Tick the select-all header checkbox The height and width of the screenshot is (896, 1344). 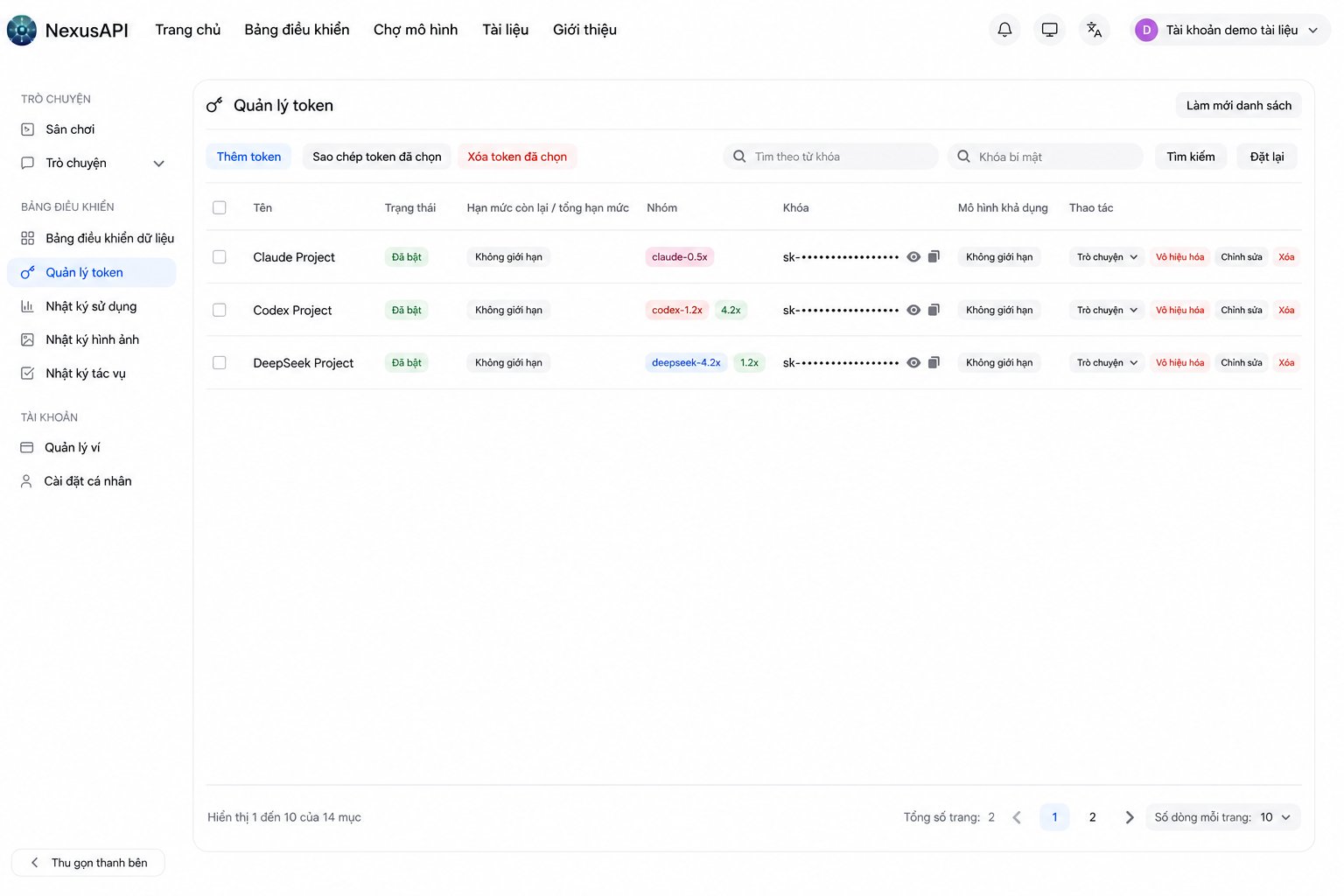[x=220, y=208]
